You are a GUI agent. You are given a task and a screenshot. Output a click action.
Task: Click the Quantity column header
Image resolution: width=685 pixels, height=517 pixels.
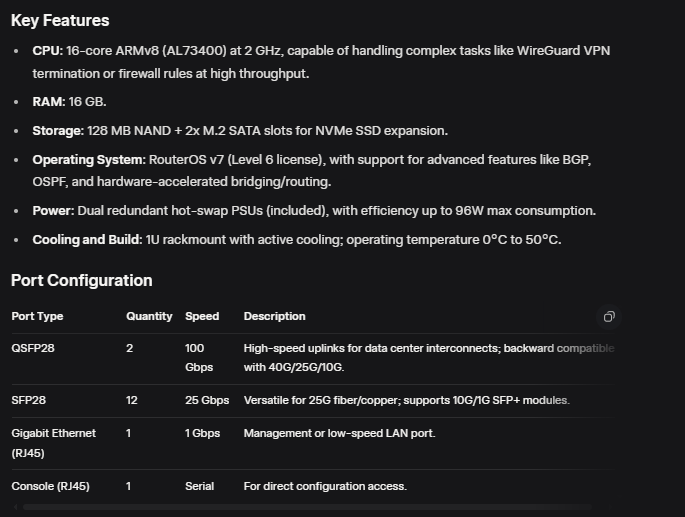(149, 317)
